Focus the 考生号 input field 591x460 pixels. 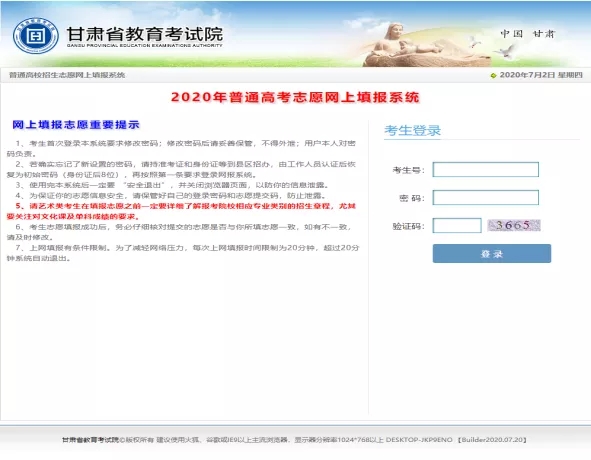tap(485, 169)
